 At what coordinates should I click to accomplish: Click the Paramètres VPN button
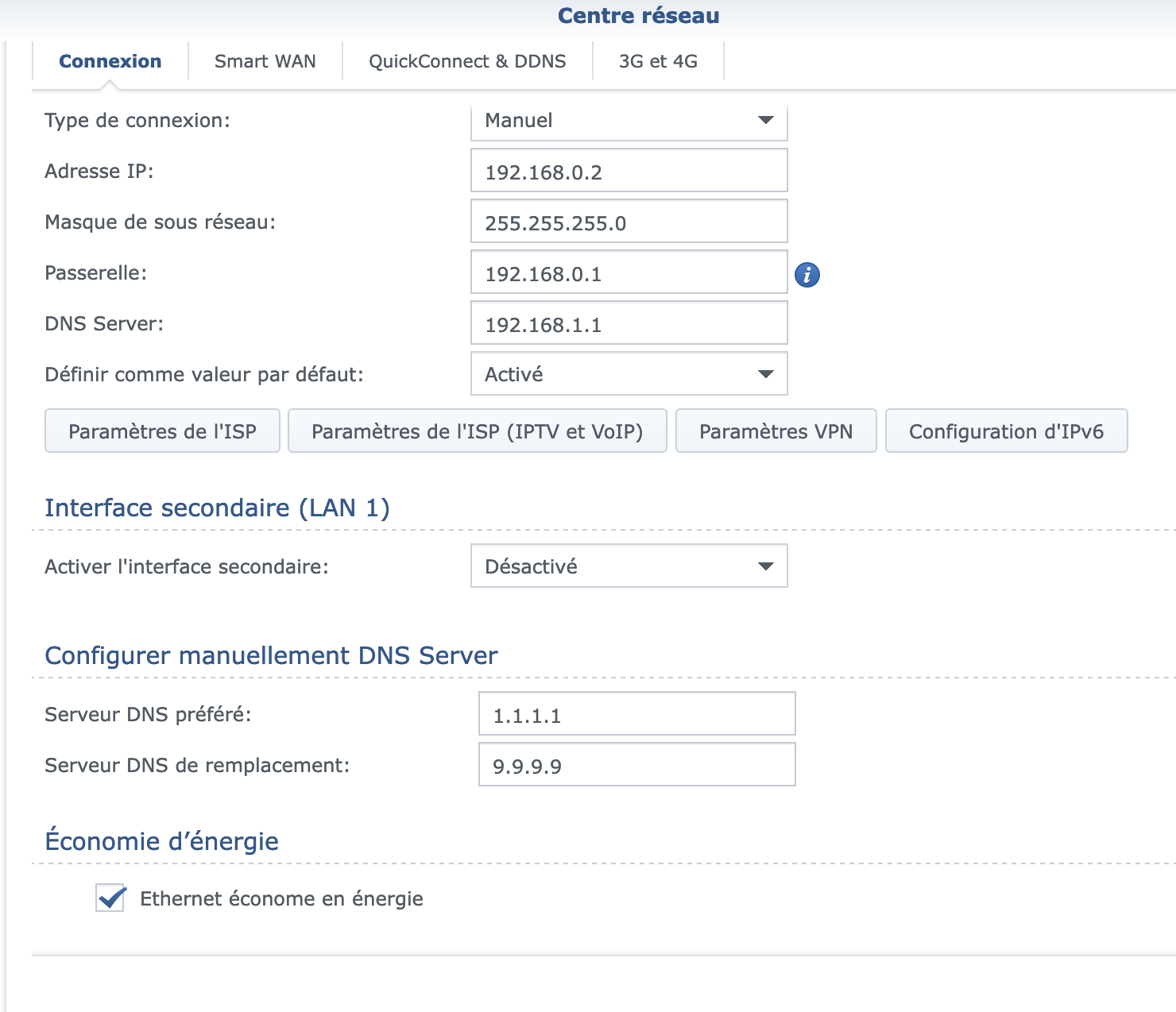click(776, 431)
